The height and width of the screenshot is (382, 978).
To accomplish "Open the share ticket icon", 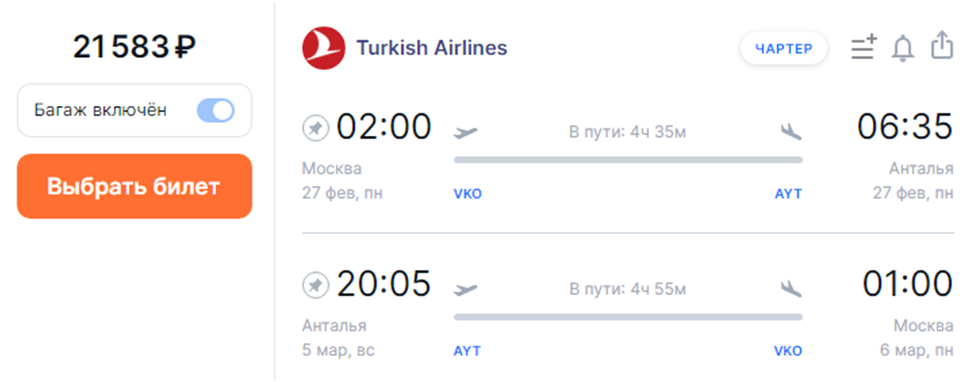I will pyautogui.click(x=942, y=47).
